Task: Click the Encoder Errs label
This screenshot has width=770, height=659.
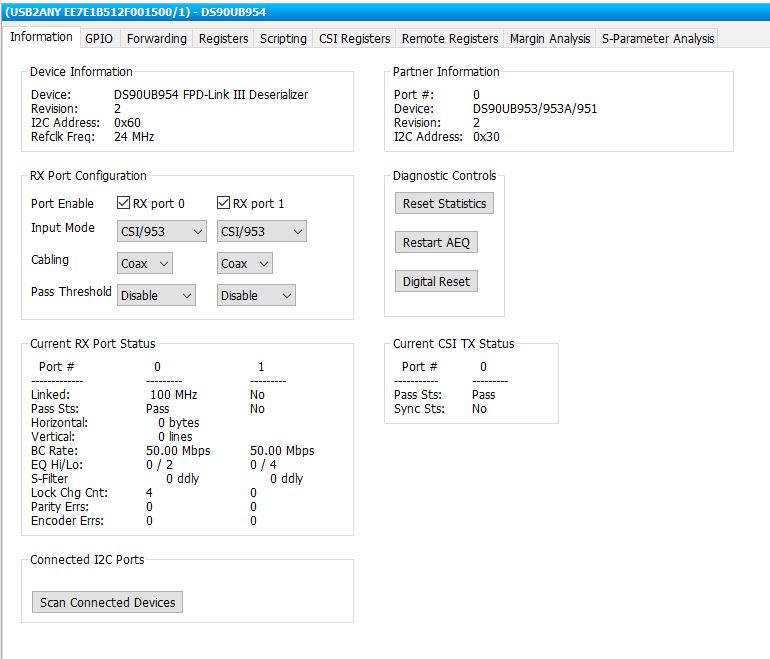Action: tap(67, 521)
